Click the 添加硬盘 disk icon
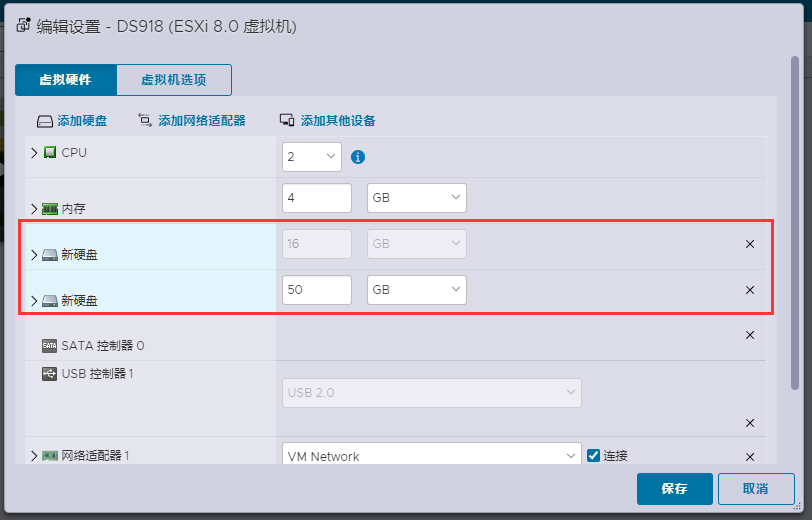Image resolution: width=812 pixels, height=520 pixels. 45,121
